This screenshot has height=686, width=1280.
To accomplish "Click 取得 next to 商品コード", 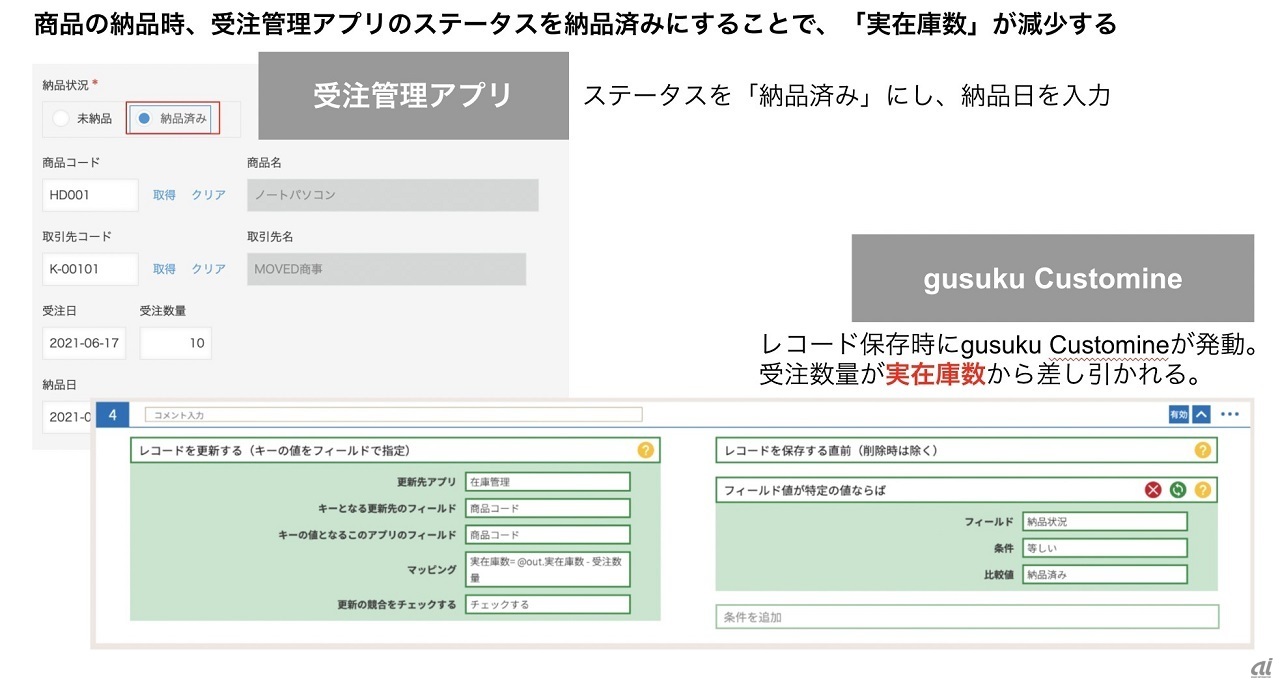I will pyautogui.click(x=164, y=196).
